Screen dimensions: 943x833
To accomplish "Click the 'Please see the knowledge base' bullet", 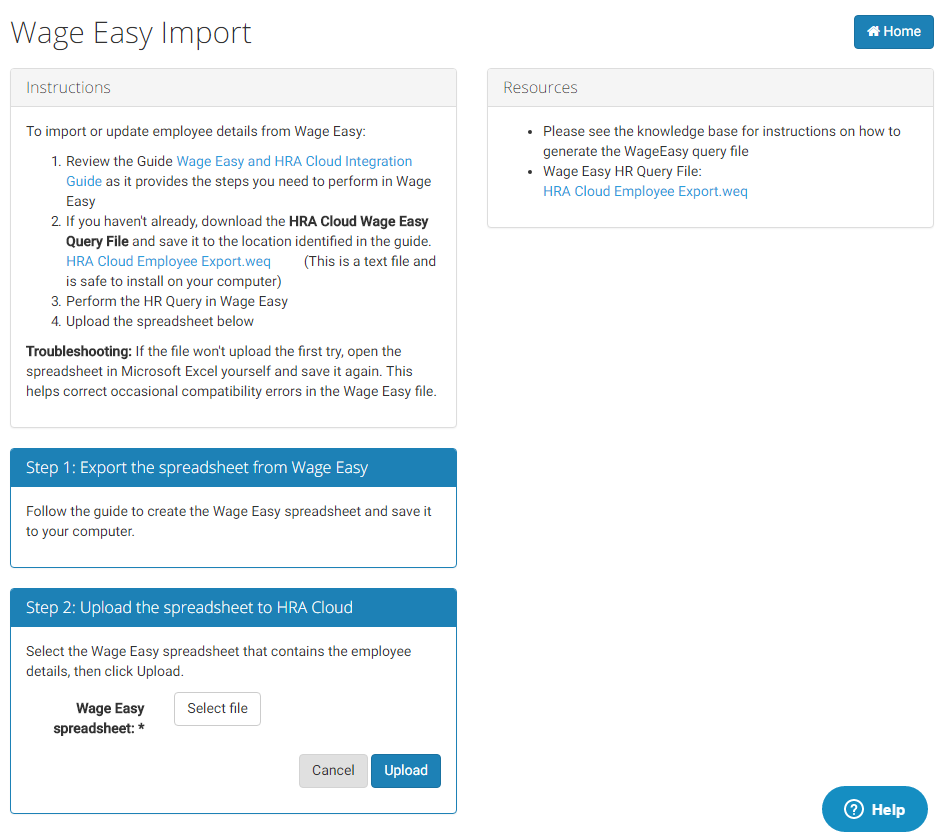I will click(722, 141).
